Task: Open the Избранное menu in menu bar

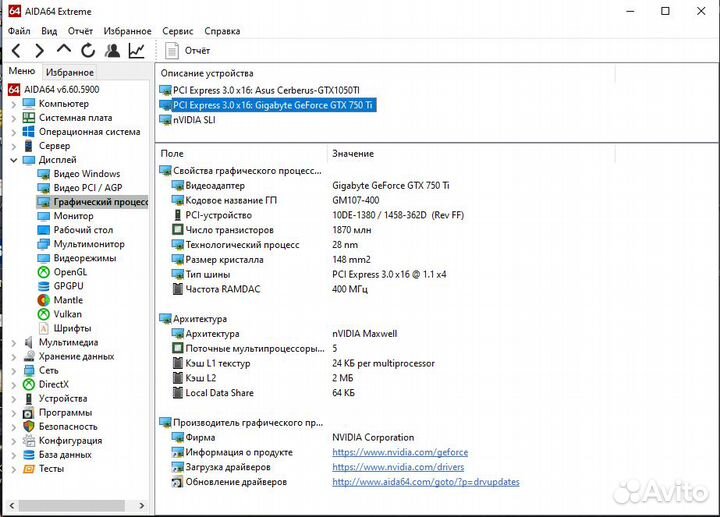Action: (x=127, y=31)
